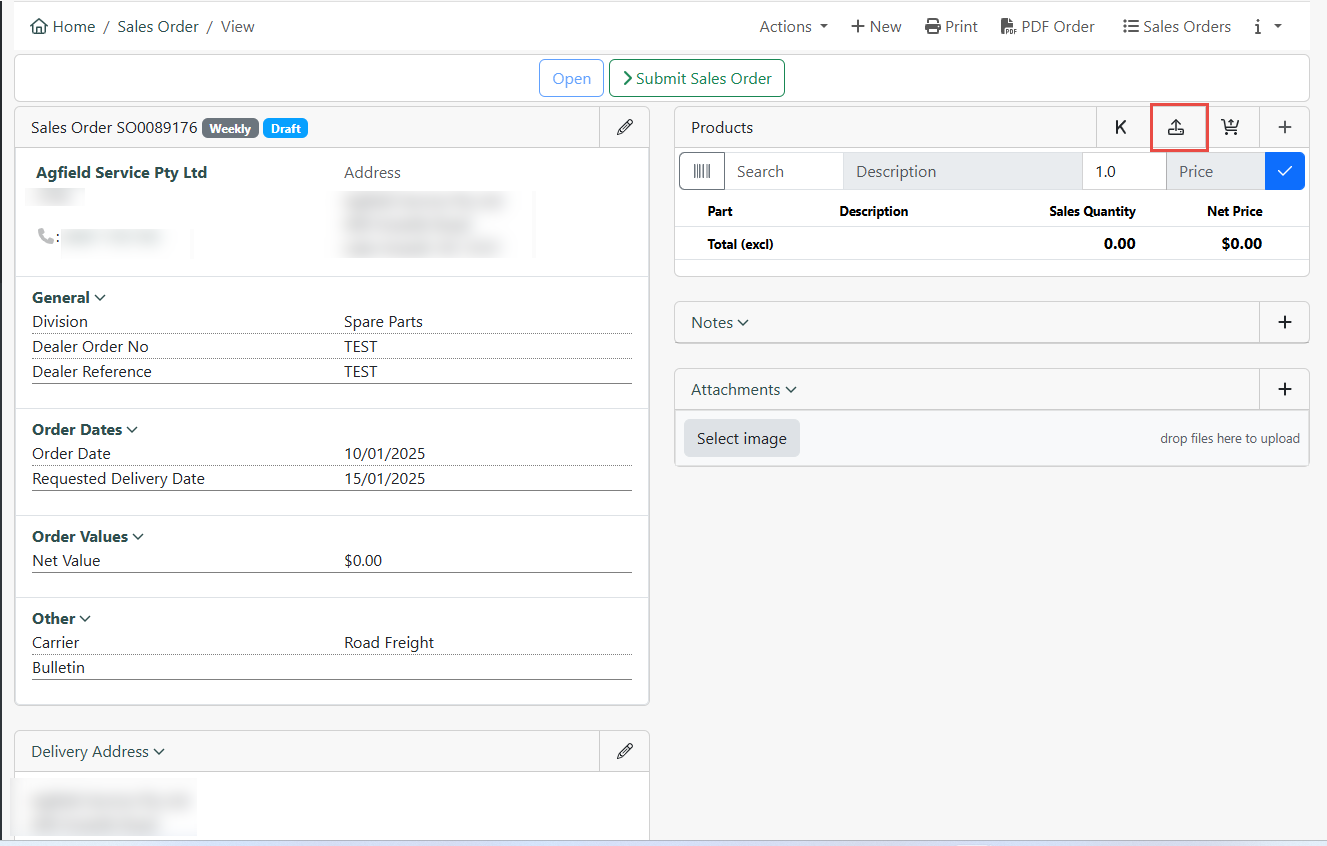Add a new note with plus icon

click(1285, 322)
